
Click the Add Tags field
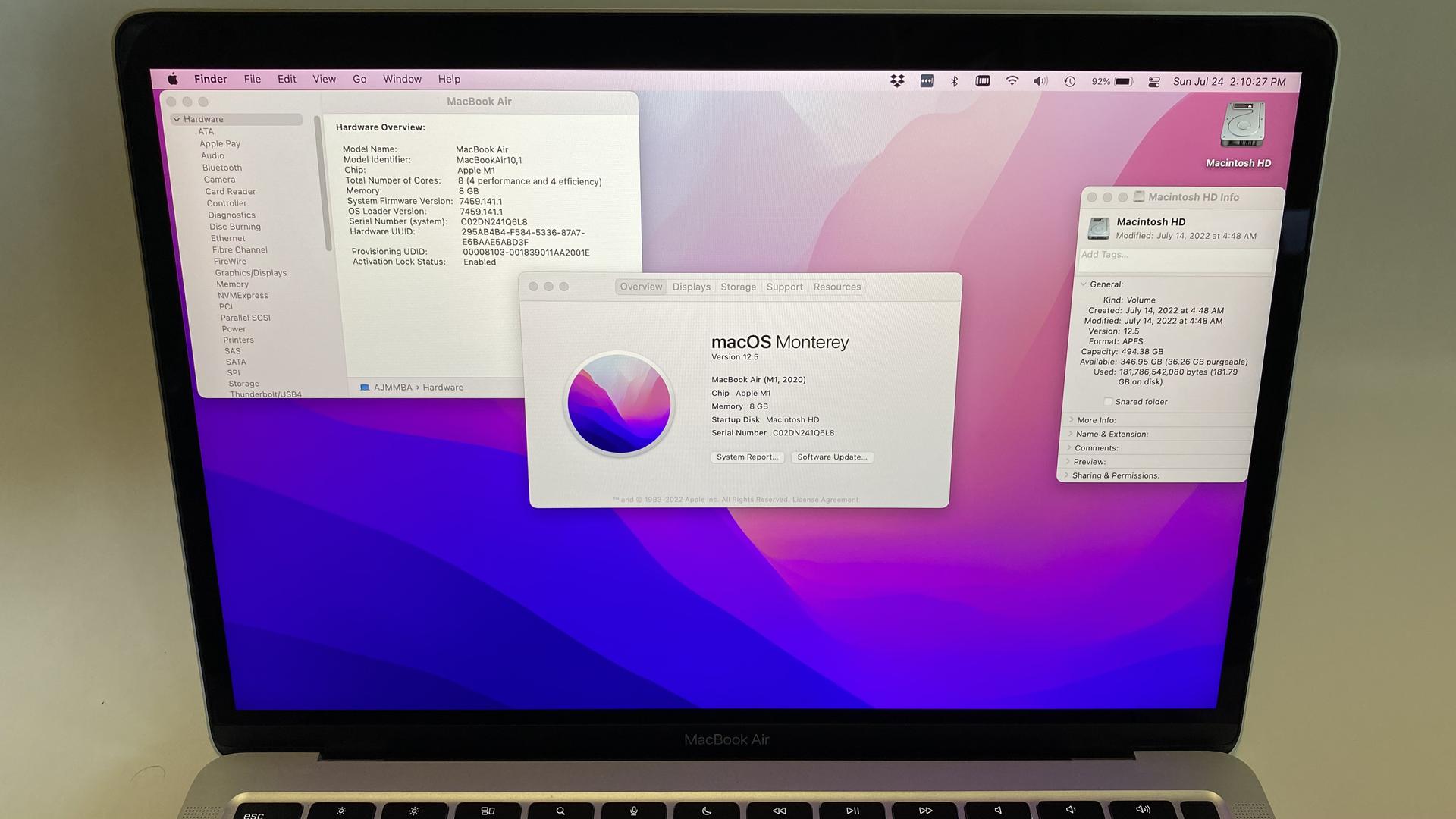(1175, 259)
